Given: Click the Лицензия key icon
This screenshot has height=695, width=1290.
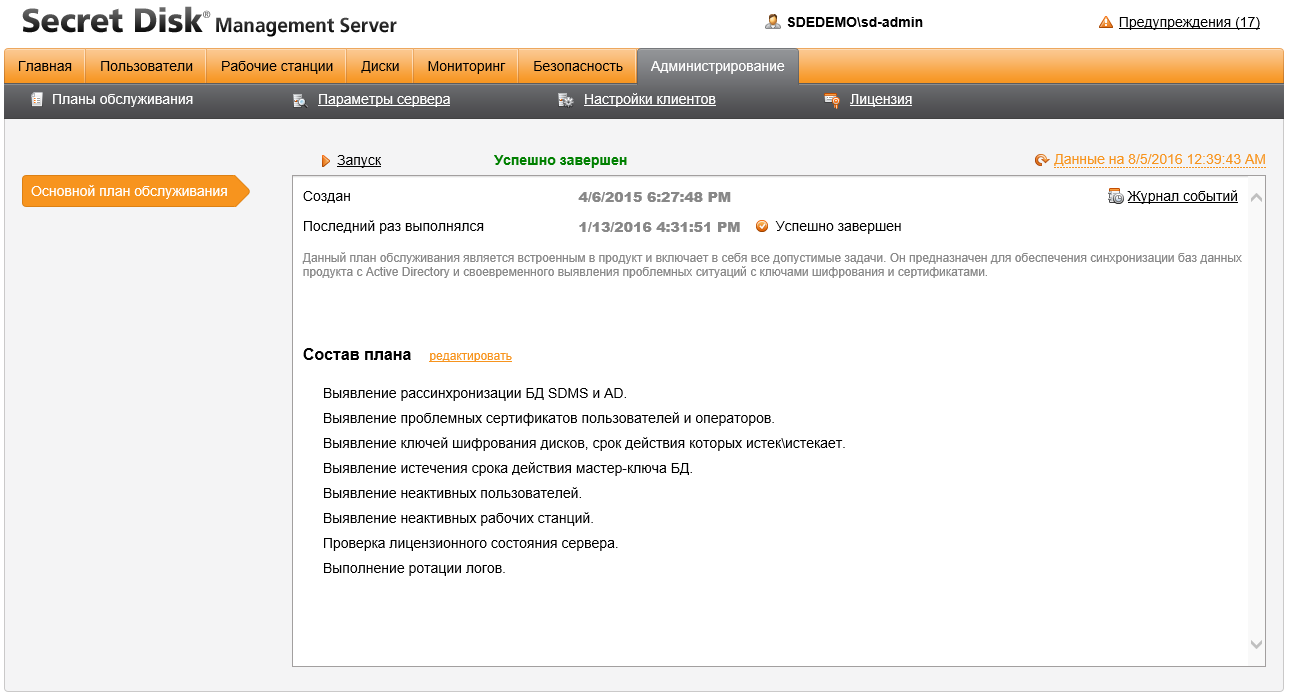Looking at the screenshot, I should click(x=831, y=100).
